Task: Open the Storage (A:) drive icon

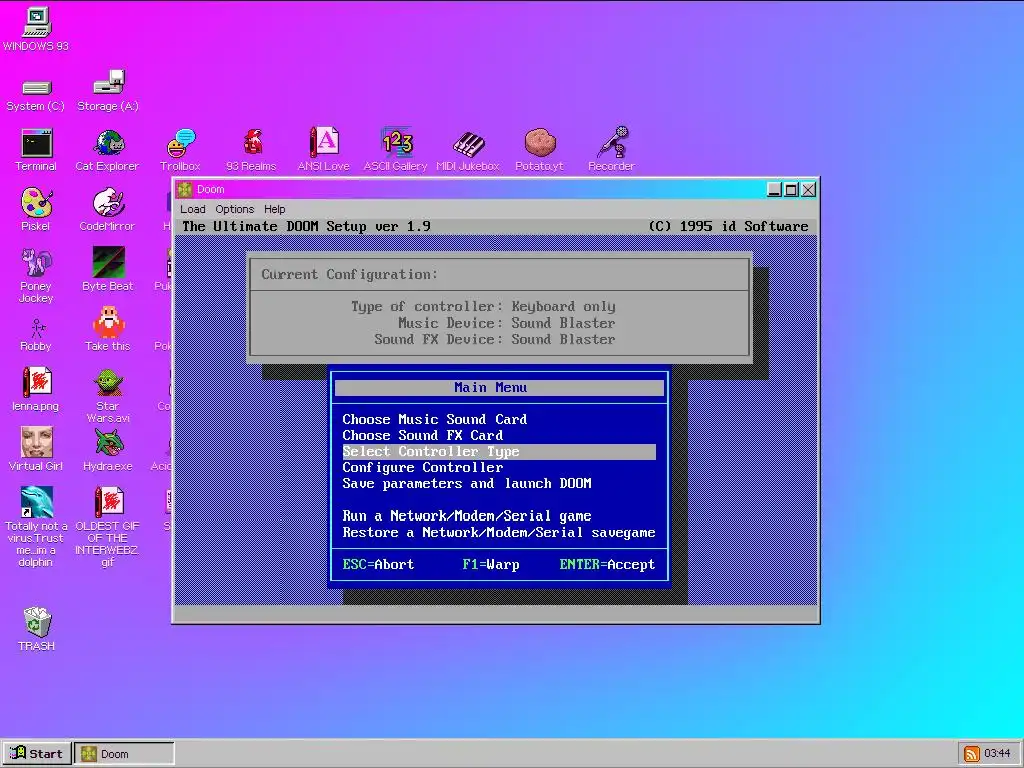Action: click(x=108, y=90)
